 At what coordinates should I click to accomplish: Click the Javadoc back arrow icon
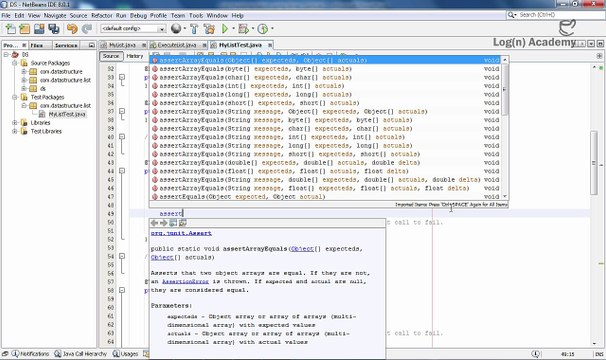(154, 223)
